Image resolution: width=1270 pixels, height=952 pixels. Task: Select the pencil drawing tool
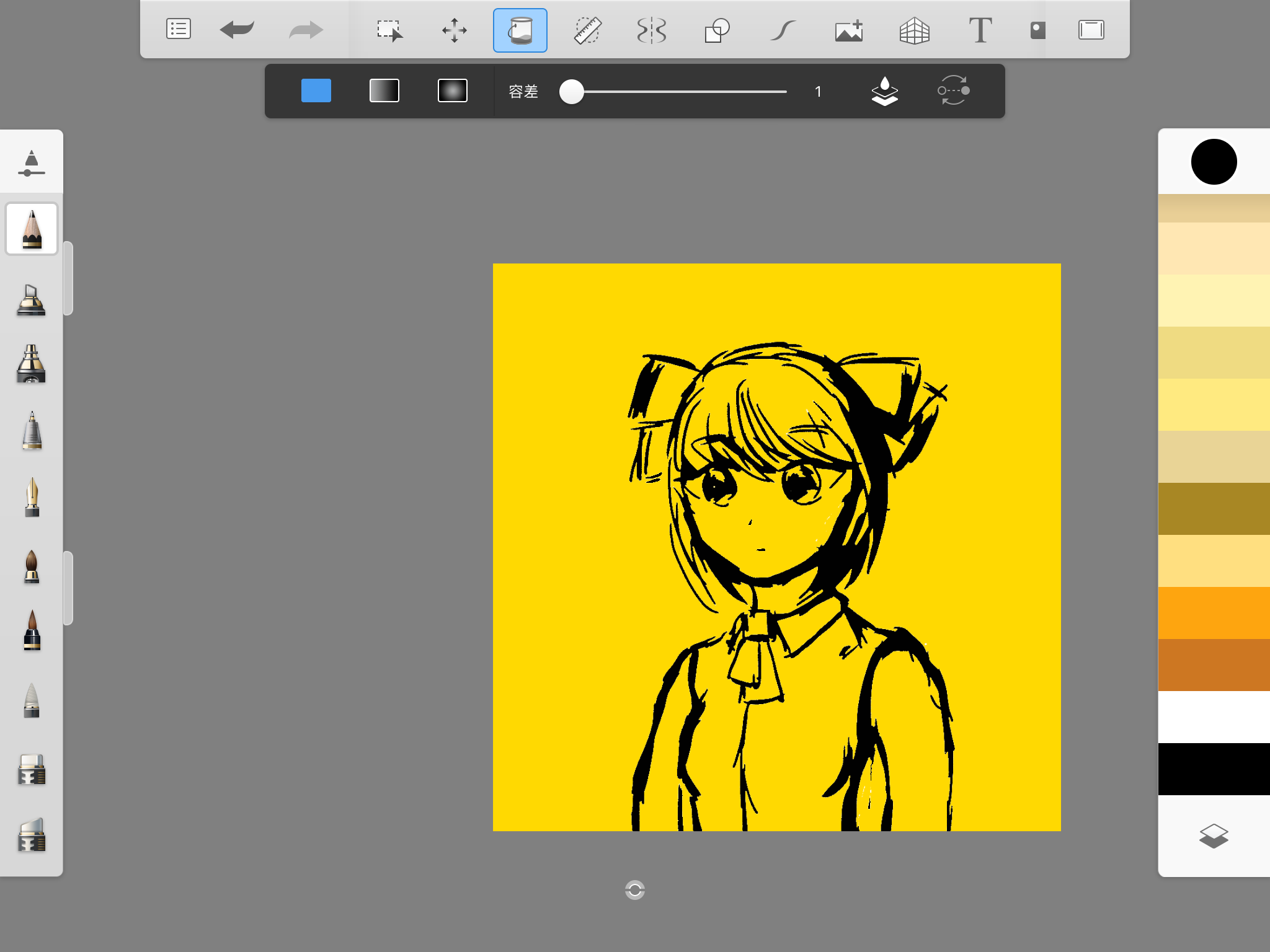tap(31, 228)
